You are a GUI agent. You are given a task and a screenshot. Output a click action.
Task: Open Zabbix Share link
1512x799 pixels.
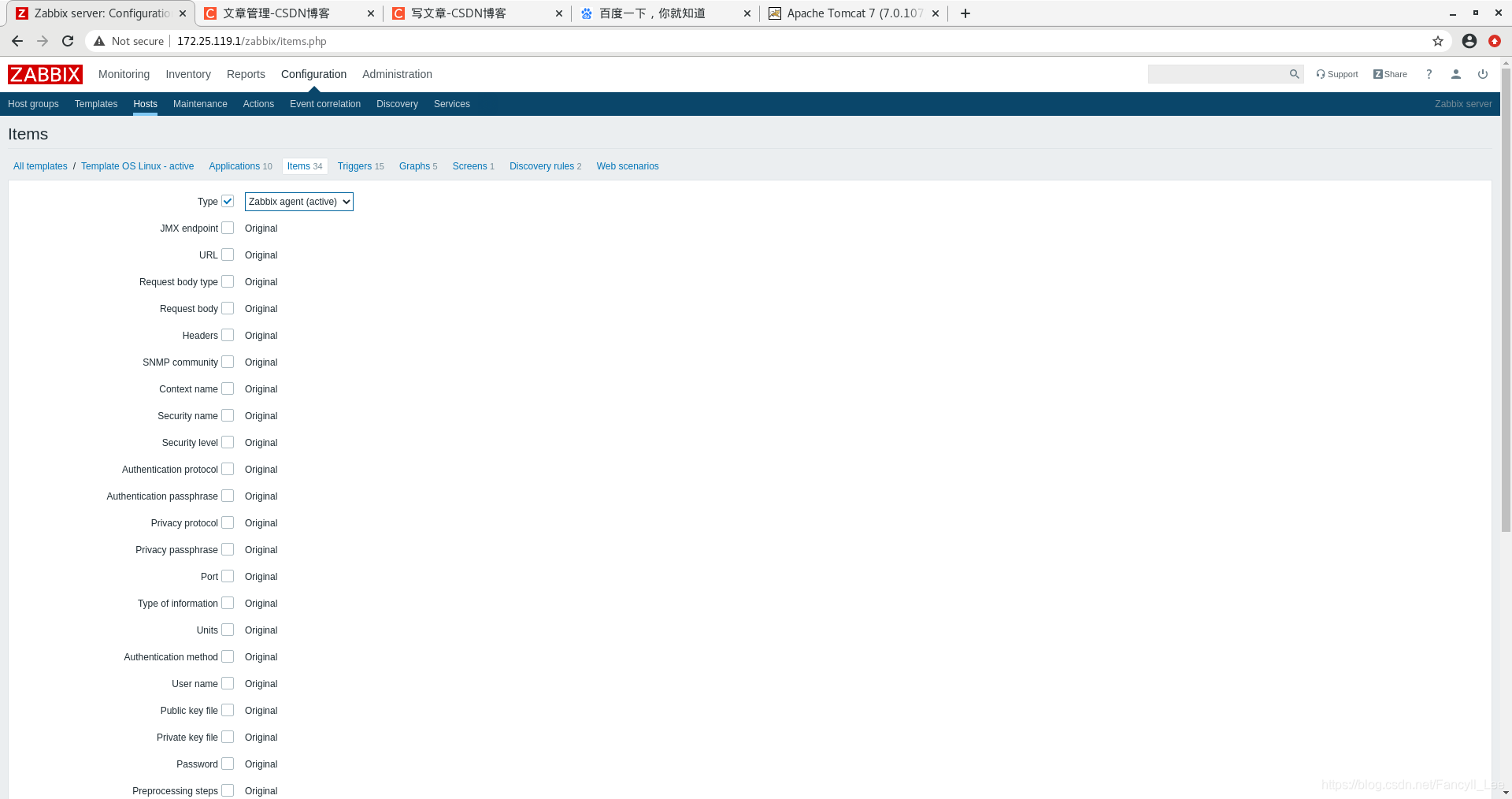(x=1390, y=74)
